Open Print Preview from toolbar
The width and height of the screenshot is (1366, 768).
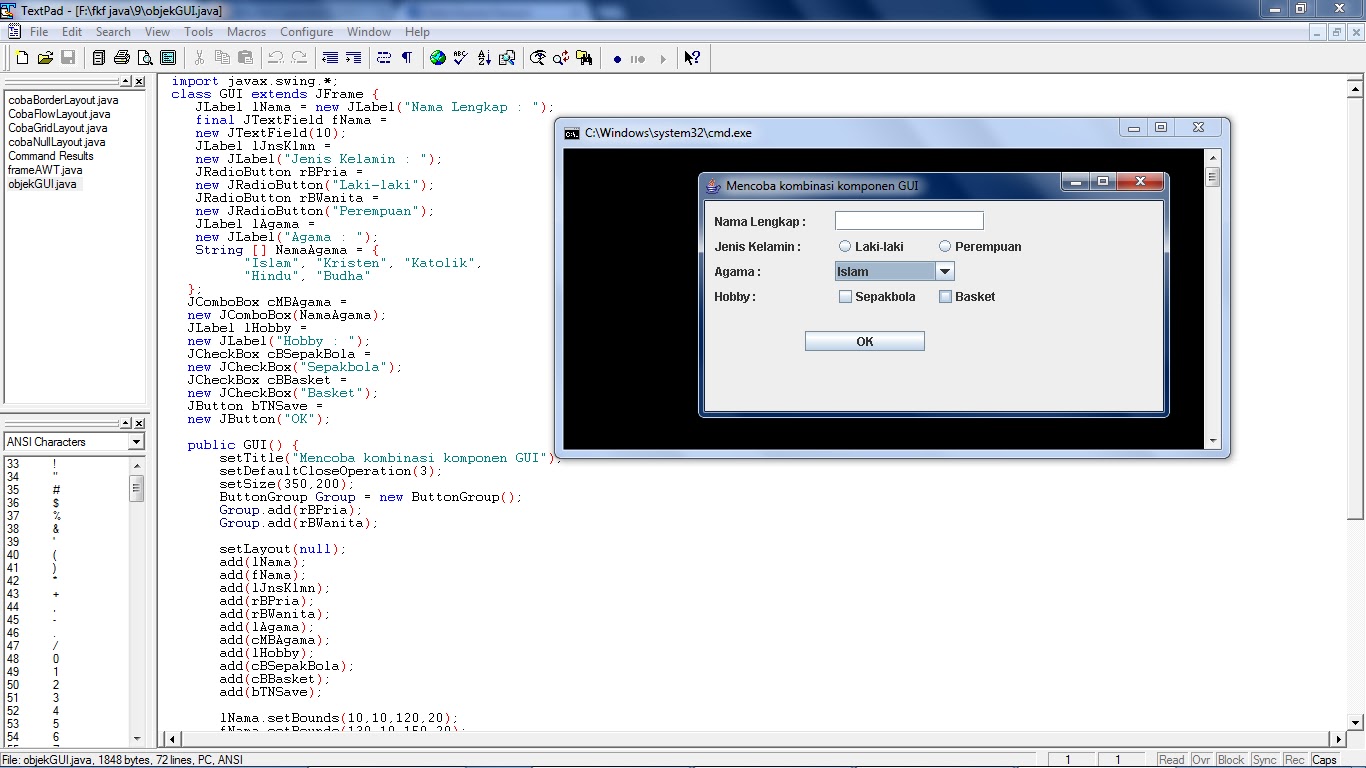(x=145, y=58)
